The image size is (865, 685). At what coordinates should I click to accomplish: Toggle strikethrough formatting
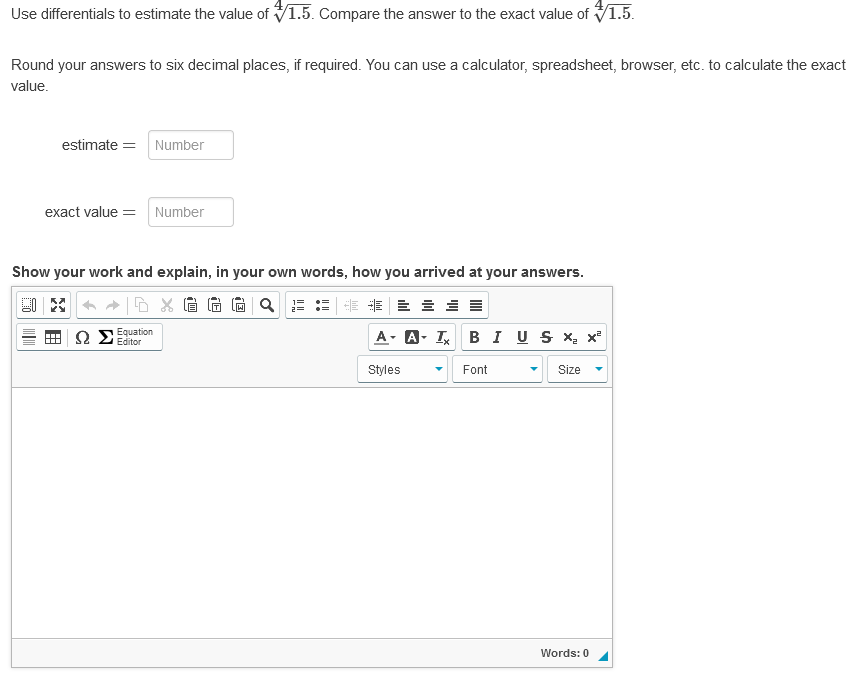point(546,337)
